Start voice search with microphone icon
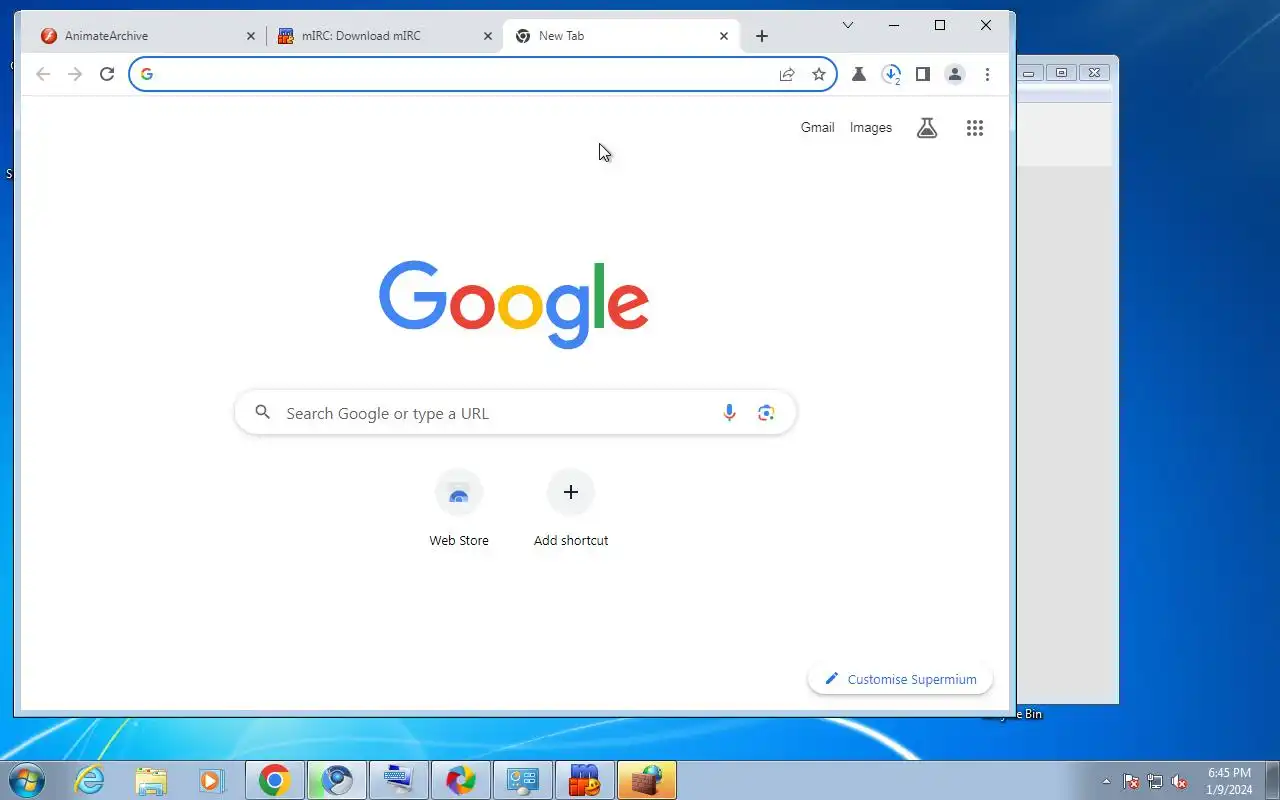This screenshot has width=1280, height=800. tap(729, 413)
